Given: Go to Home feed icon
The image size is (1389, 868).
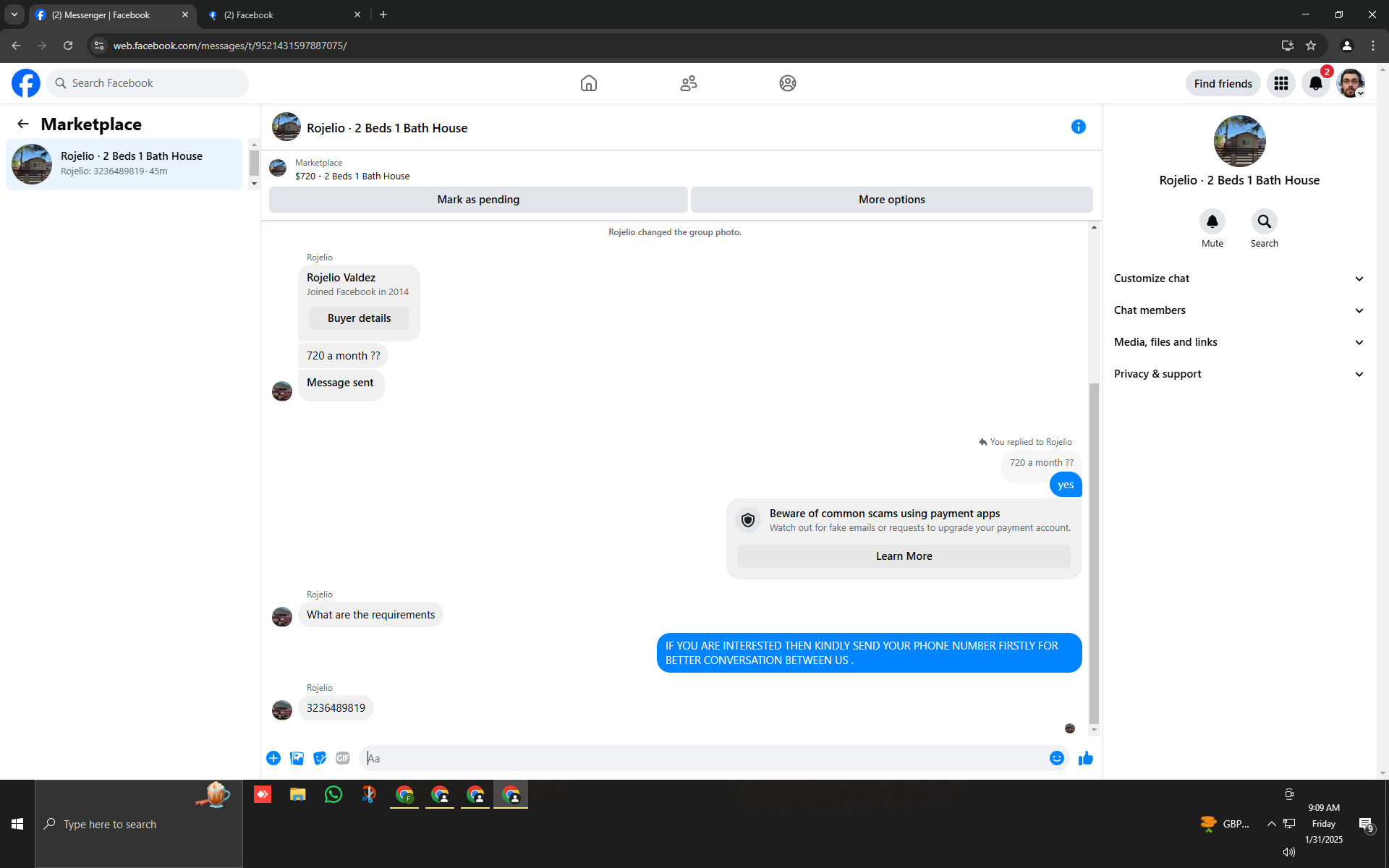Looking at the screenshot, I should click(x=589, y=83).
